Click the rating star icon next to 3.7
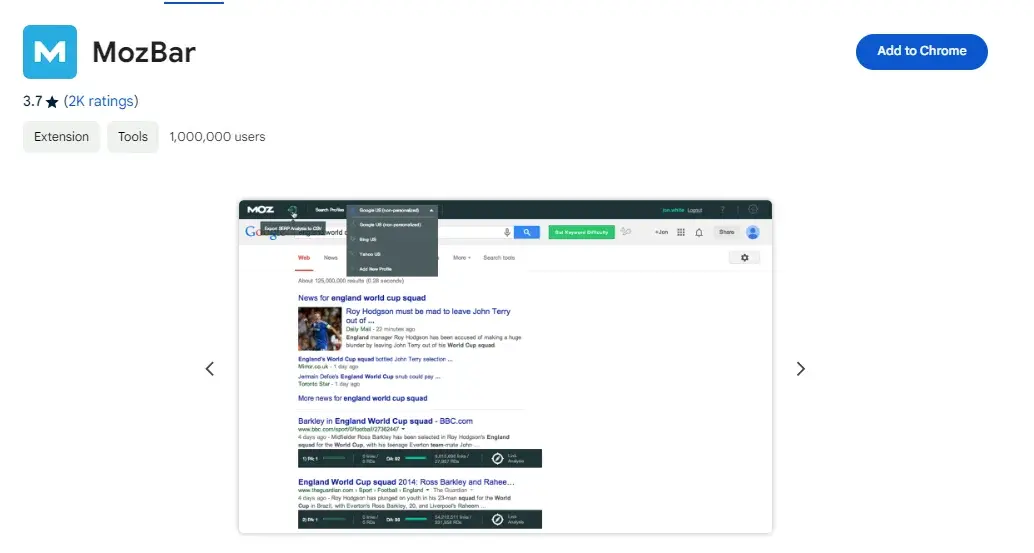 (x=52, y=102)
